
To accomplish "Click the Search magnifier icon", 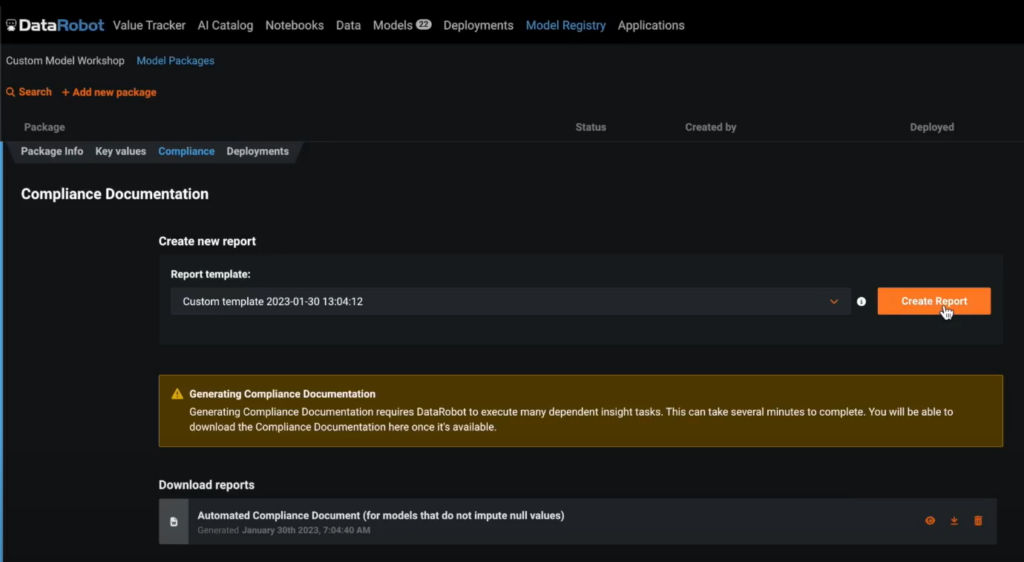I will (10, 93).
